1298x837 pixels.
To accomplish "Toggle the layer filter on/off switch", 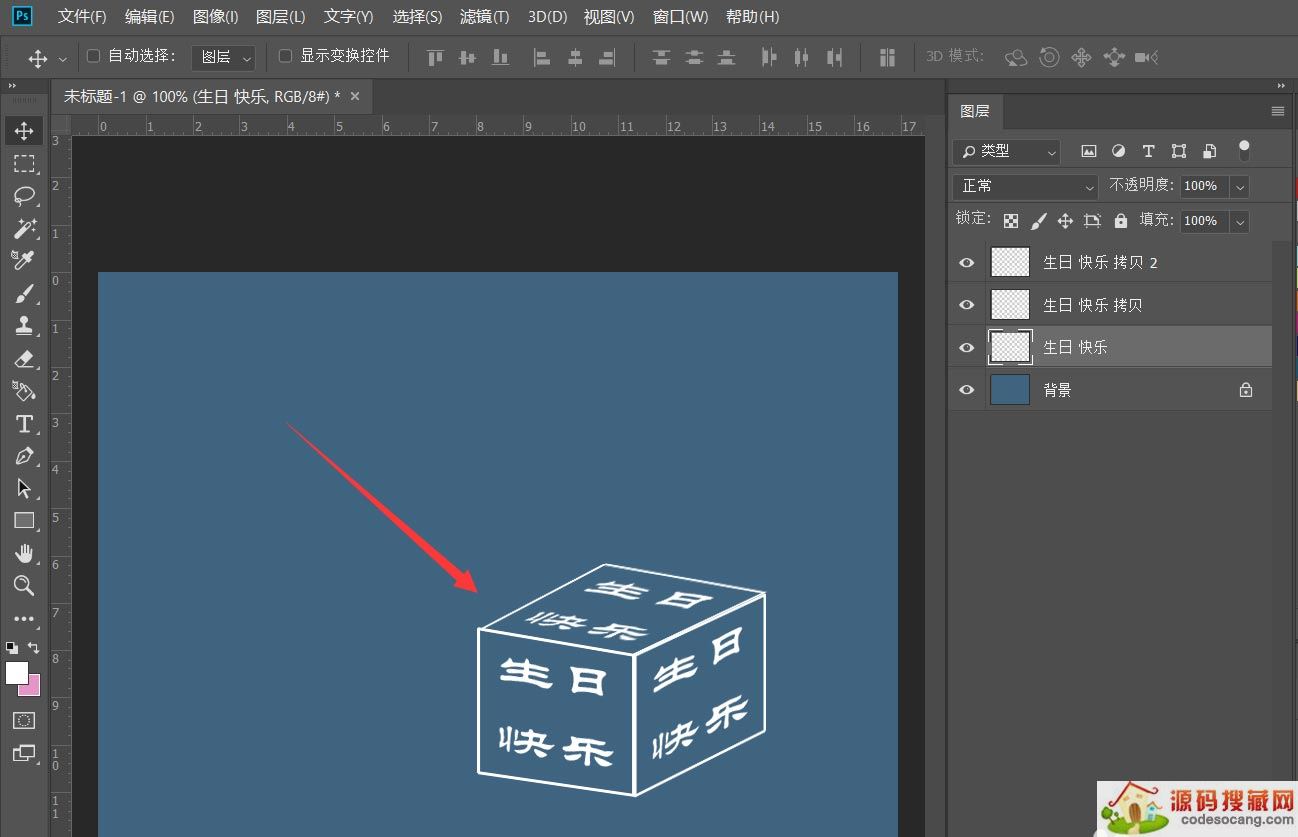I will pyautogui.click(x=1244, y=151).
